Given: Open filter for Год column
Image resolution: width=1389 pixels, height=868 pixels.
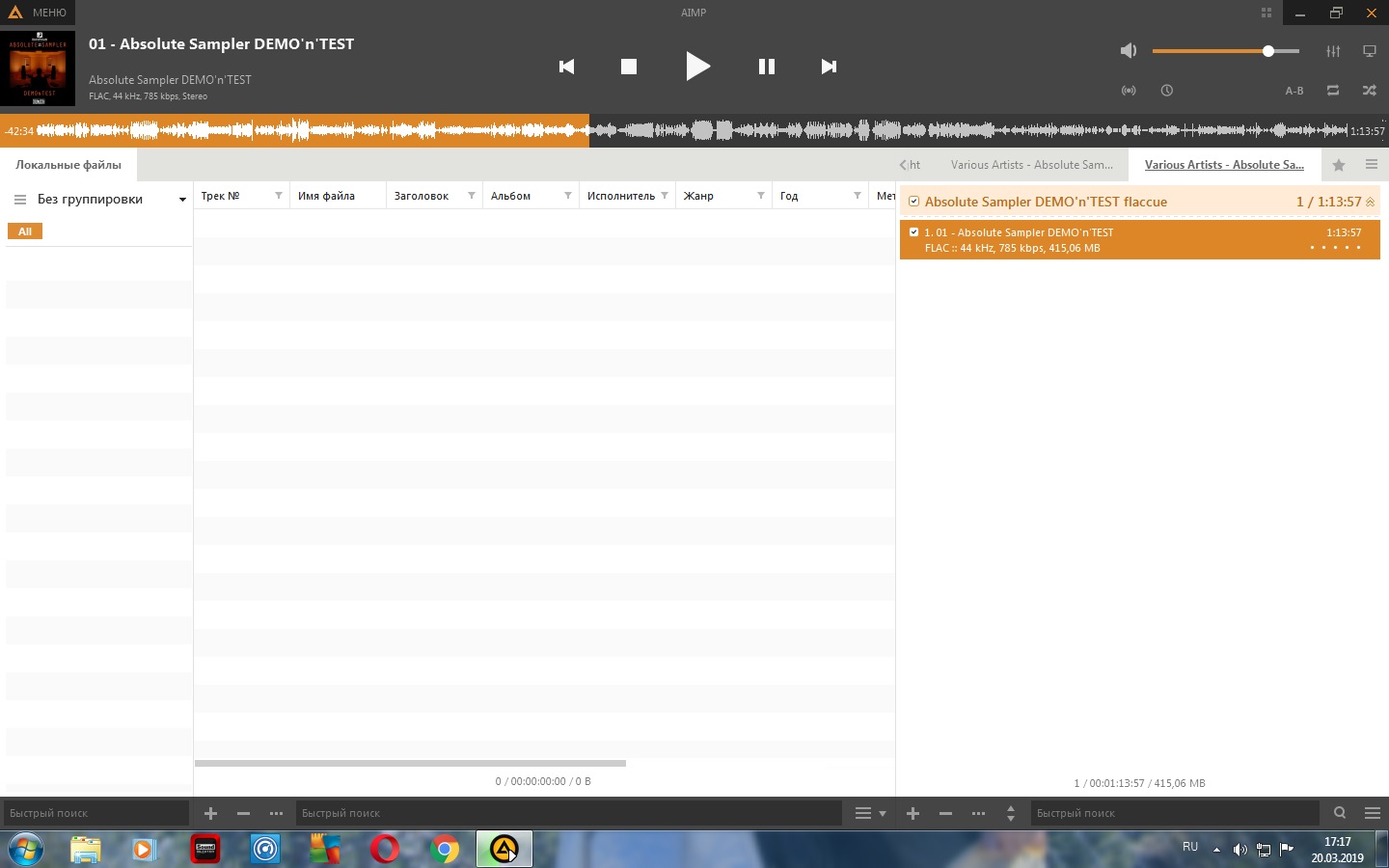Looking at the screenshot, I should point(858,196).
